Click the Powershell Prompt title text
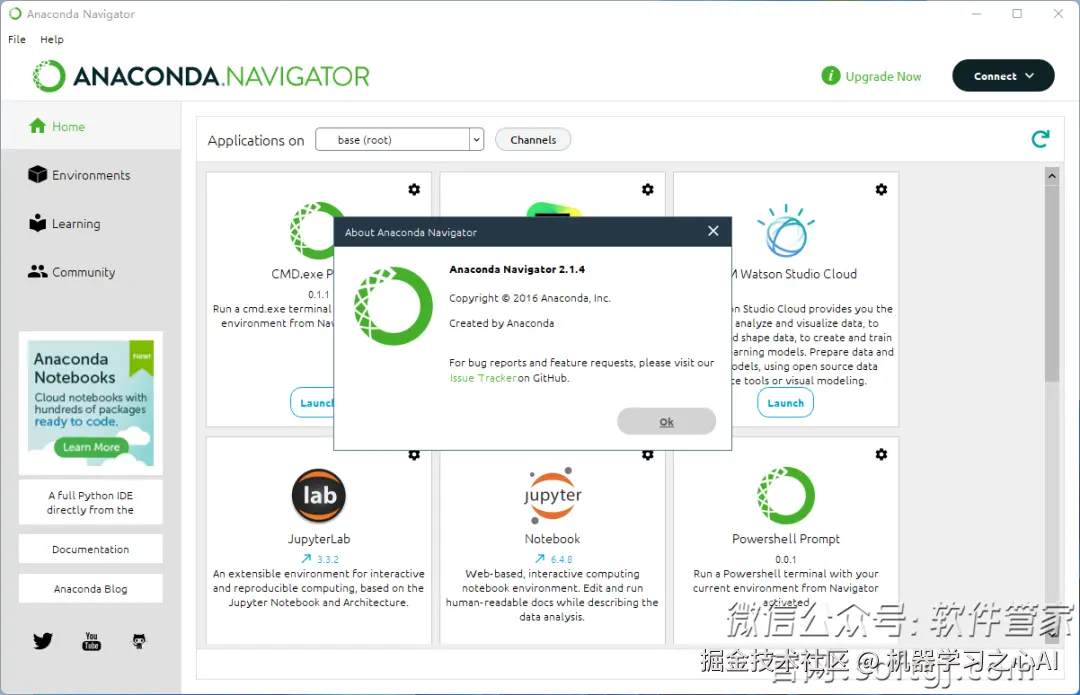Screen dimensions: 1080x695 pyautogui.click(x=786, y=539)
